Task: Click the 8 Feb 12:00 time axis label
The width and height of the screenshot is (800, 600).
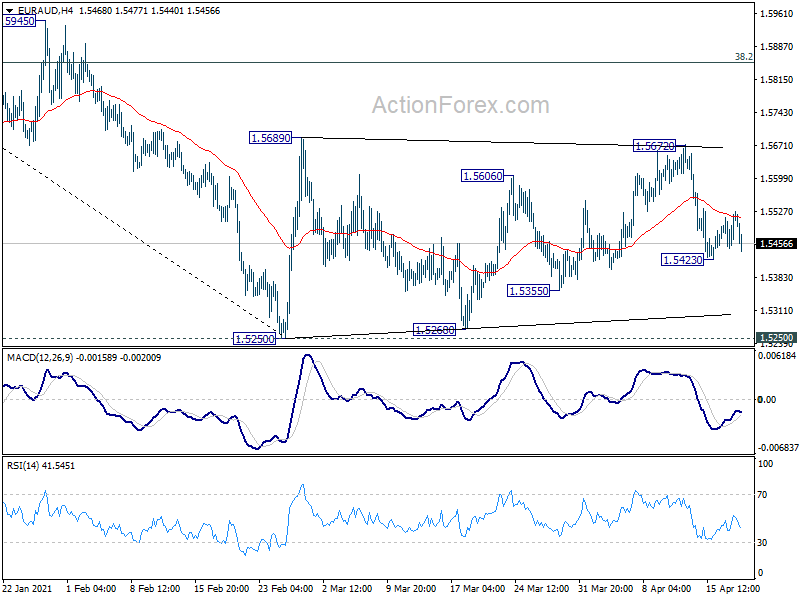Action: 155,589
